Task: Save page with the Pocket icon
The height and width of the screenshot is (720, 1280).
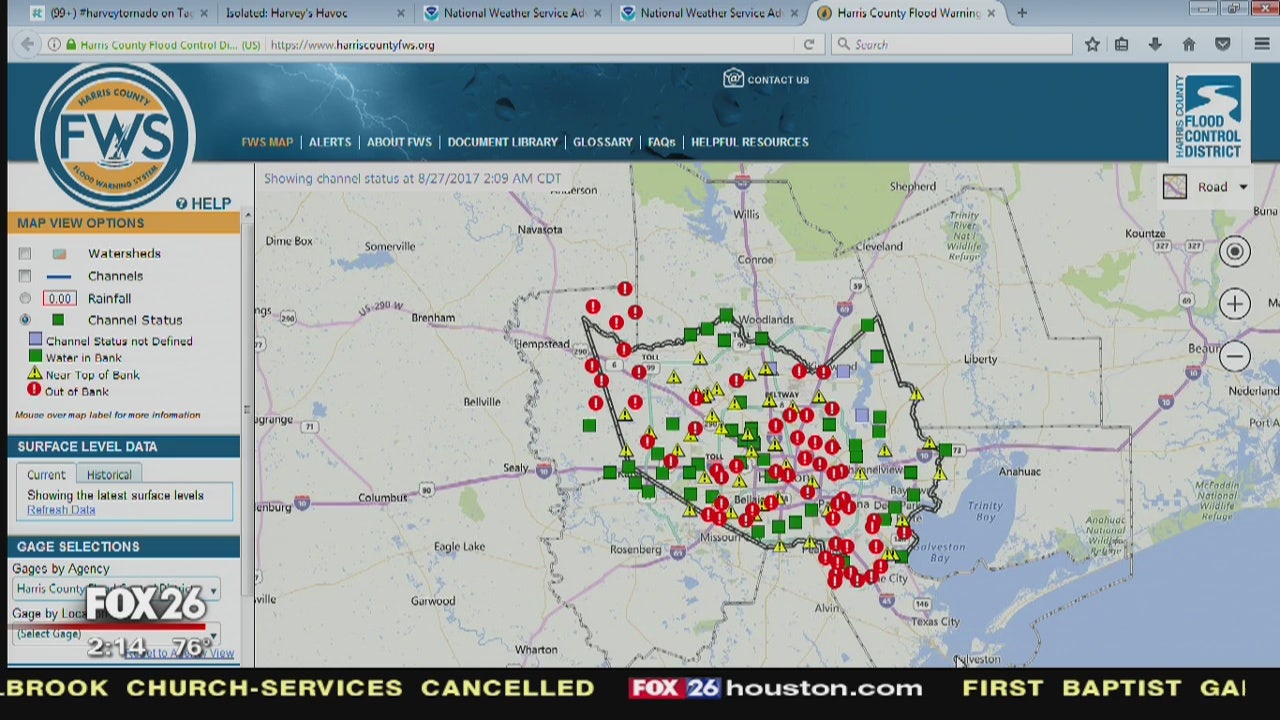Action: point(1222,45)
